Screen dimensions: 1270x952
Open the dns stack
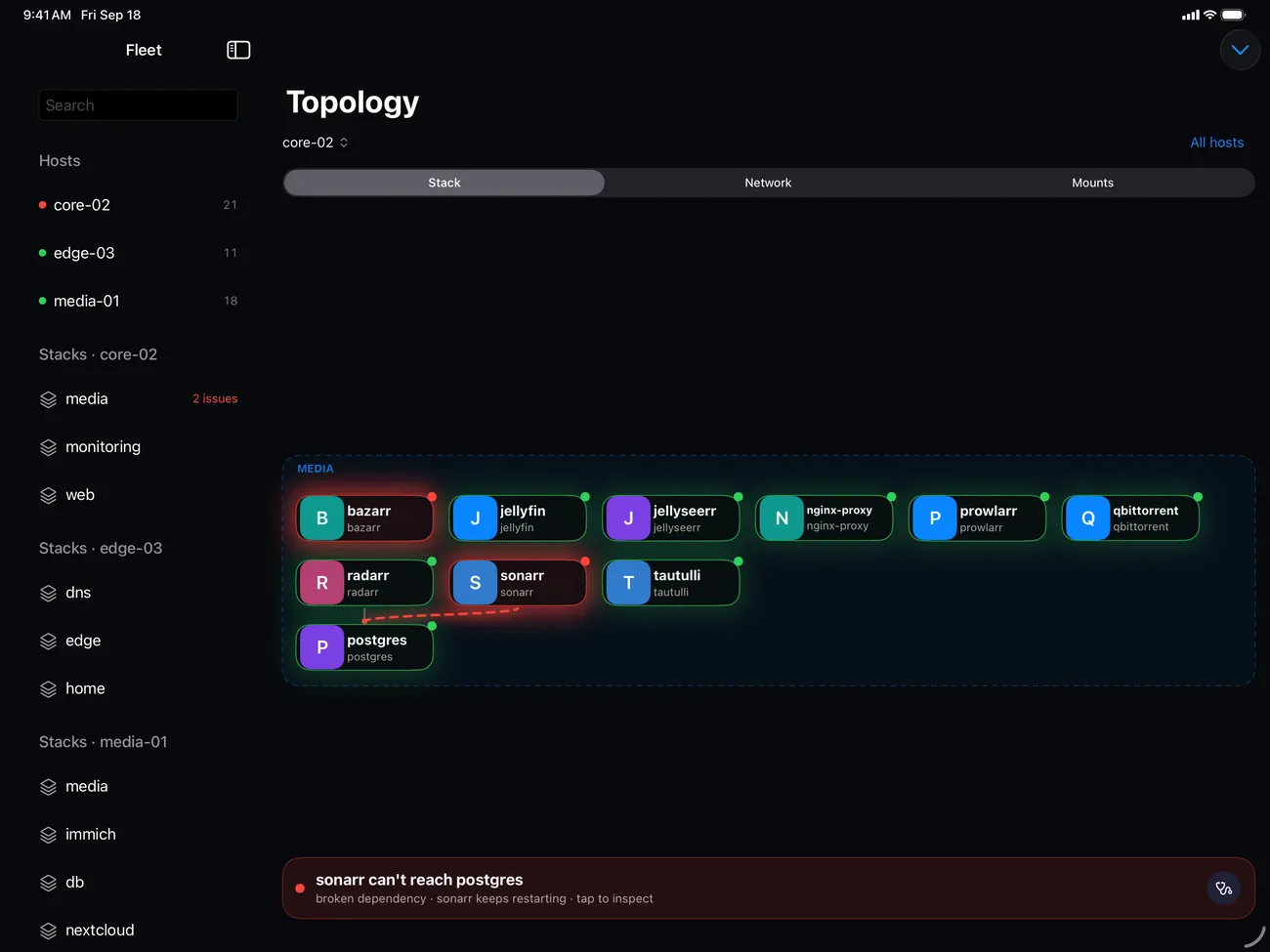[138, 593]
